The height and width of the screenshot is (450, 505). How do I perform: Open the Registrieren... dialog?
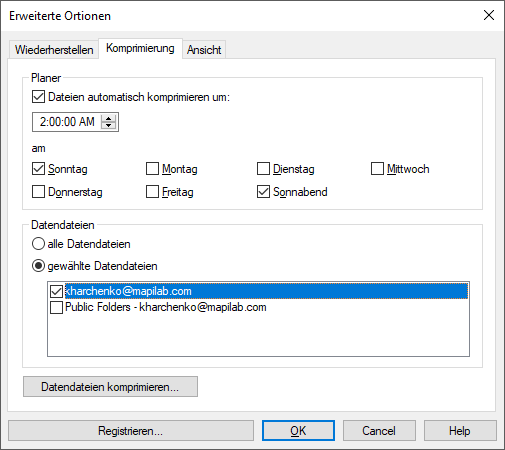[x=131, y=431]
